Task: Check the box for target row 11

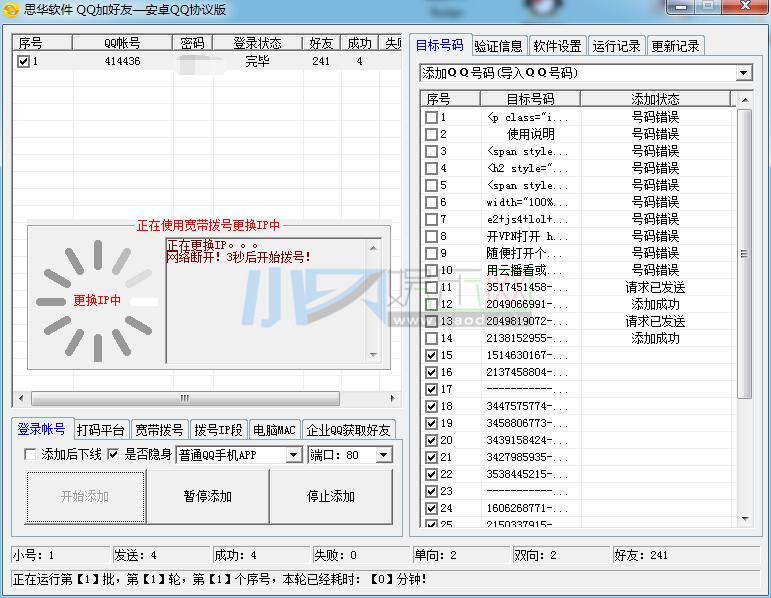Action: [431, 287]
